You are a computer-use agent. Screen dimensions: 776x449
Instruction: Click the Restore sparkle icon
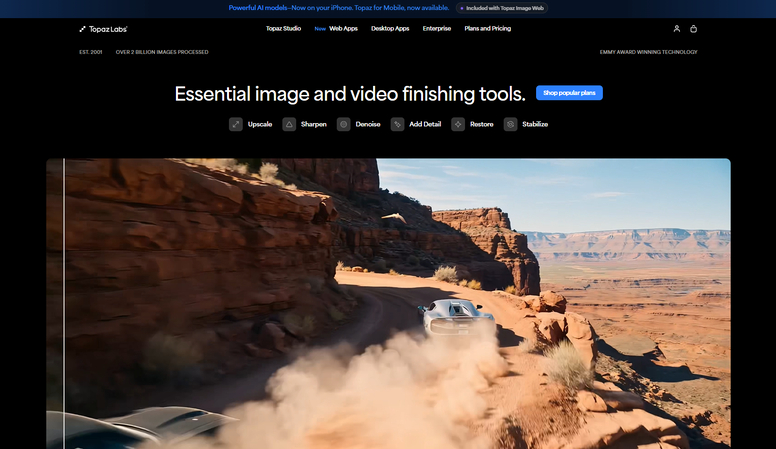[458, 124]
